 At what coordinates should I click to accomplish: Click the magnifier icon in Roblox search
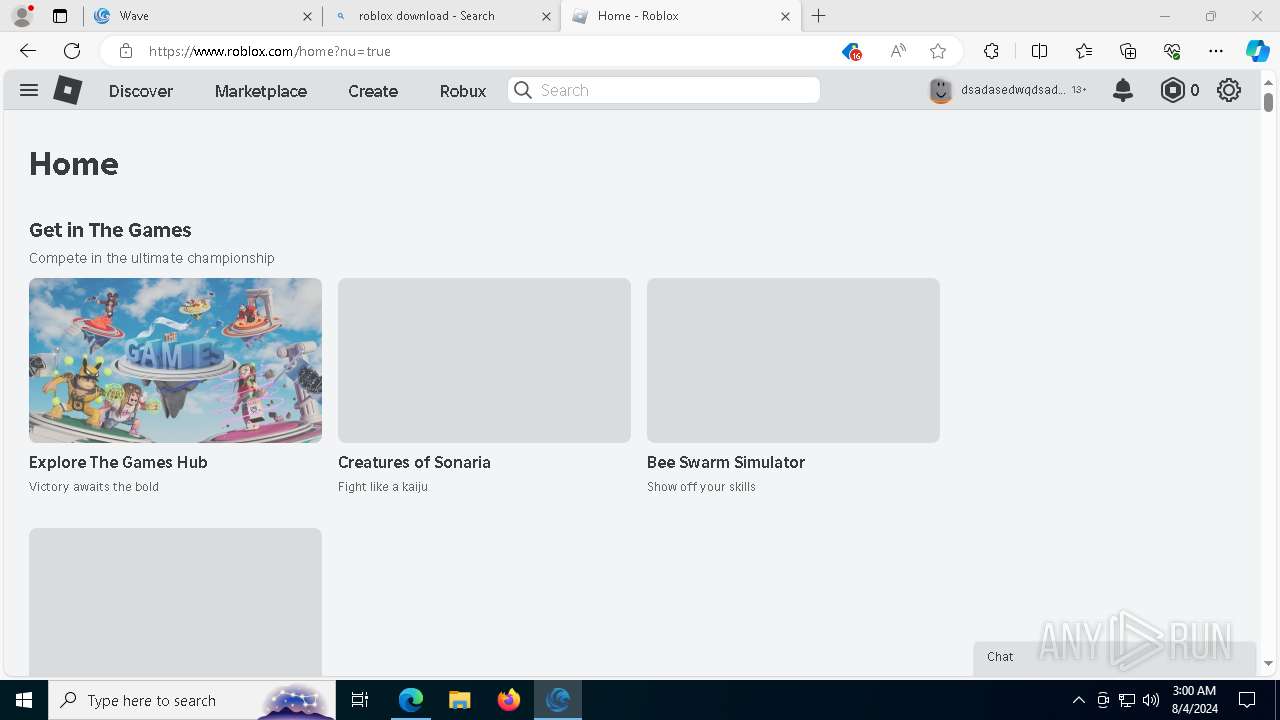(x=523, y=90)
